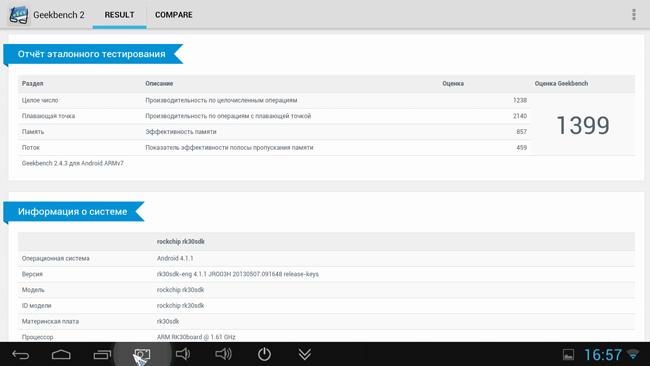Image resolution: width=650 pixels, height=366 pixels.
Task: Select the memory score value 857
Action: coord(521,132)
